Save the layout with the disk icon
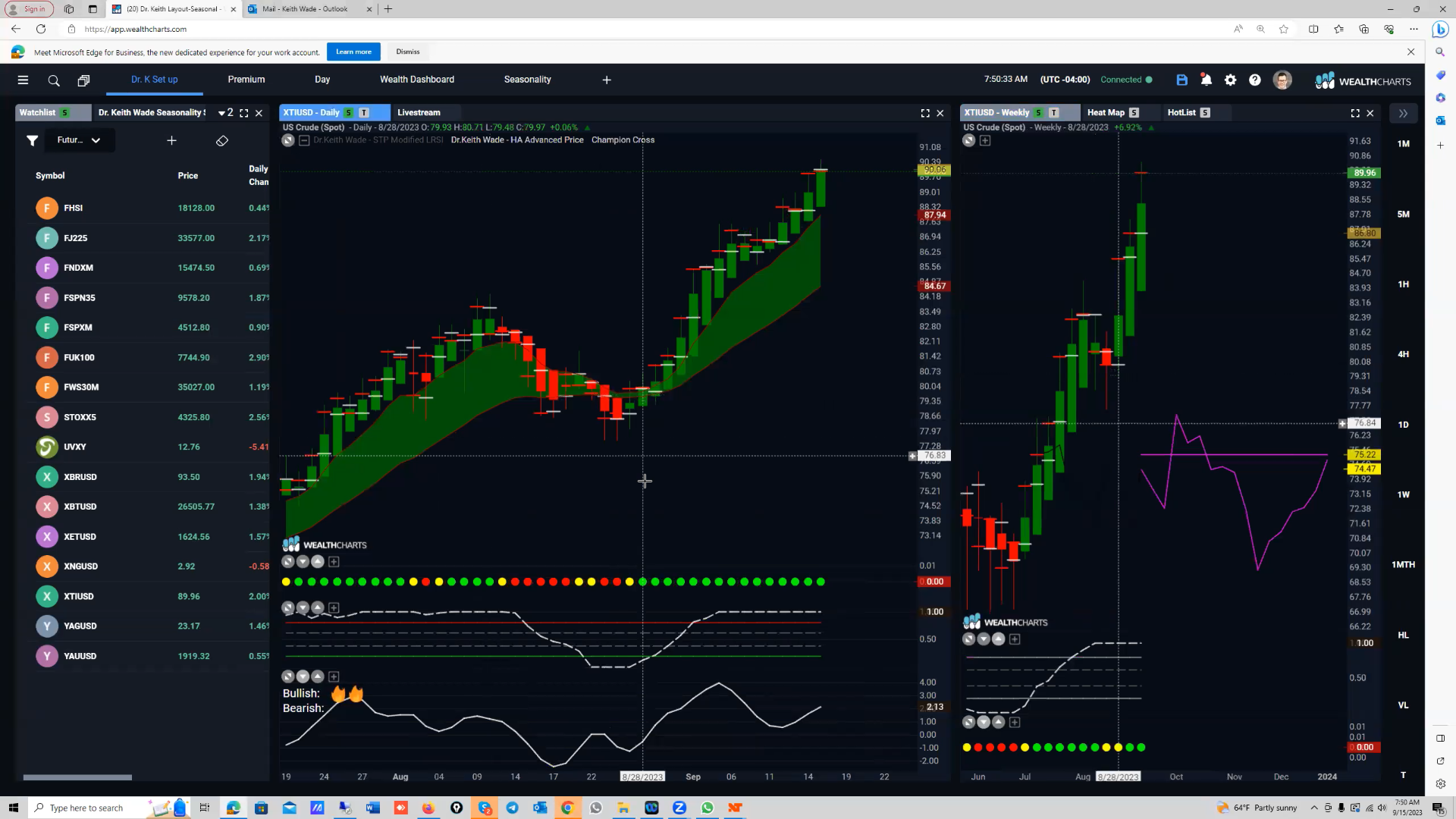1456x819 pixels. click(1181, 80)
